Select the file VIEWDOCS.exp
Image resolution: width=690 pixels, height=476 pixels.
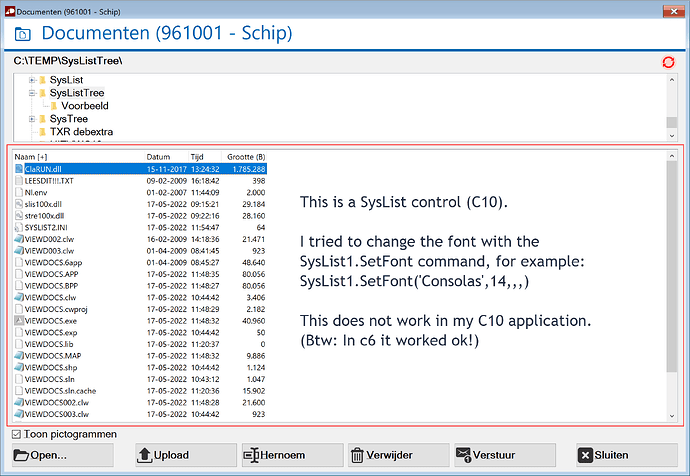click(x=51, y=332)
